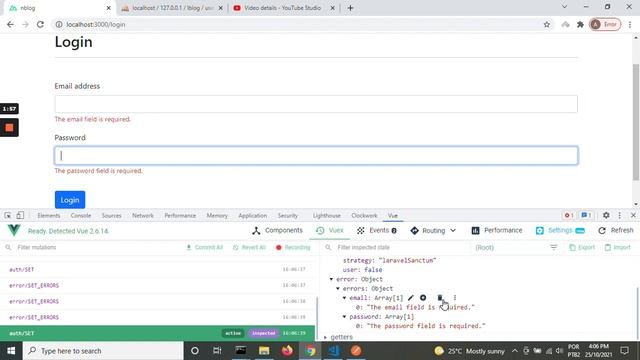
Task: Collapse the password: Array[1] node
Action: click(344, 317)
